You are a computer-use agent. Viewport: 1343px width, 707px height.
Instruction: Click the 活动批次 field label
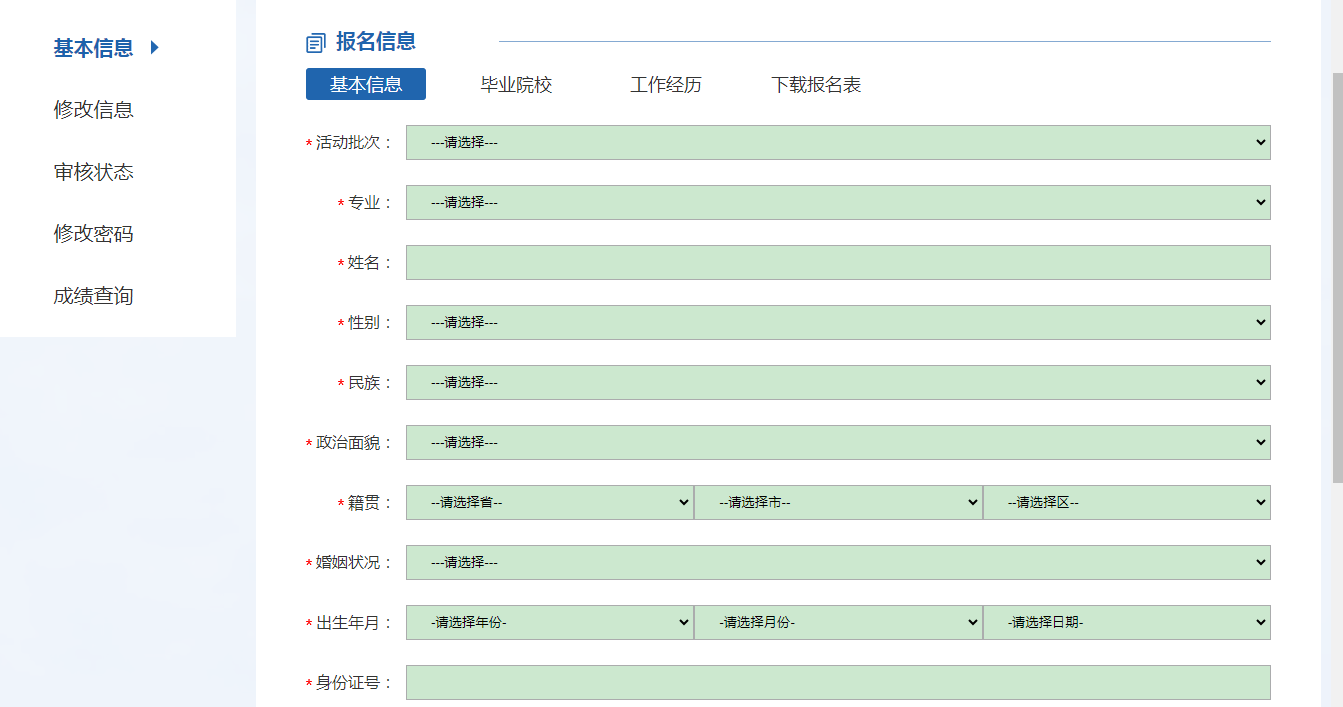[348, 143]
